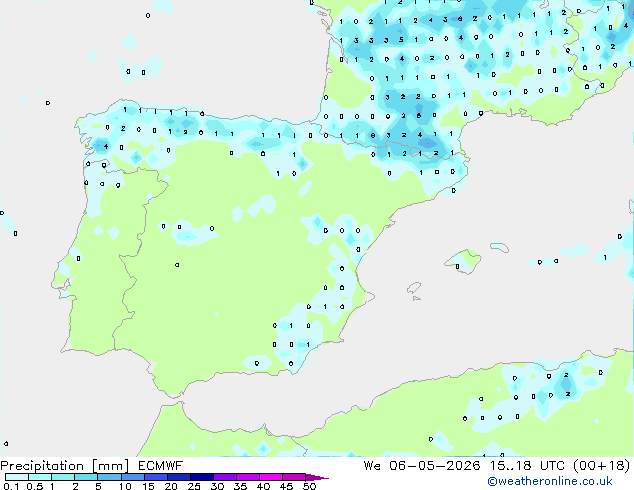The image size is (634, 490).
Task: Click the 0.1–0.5 mm palest legend swatch
Action: pyautogui.click(x=17, y=477)
